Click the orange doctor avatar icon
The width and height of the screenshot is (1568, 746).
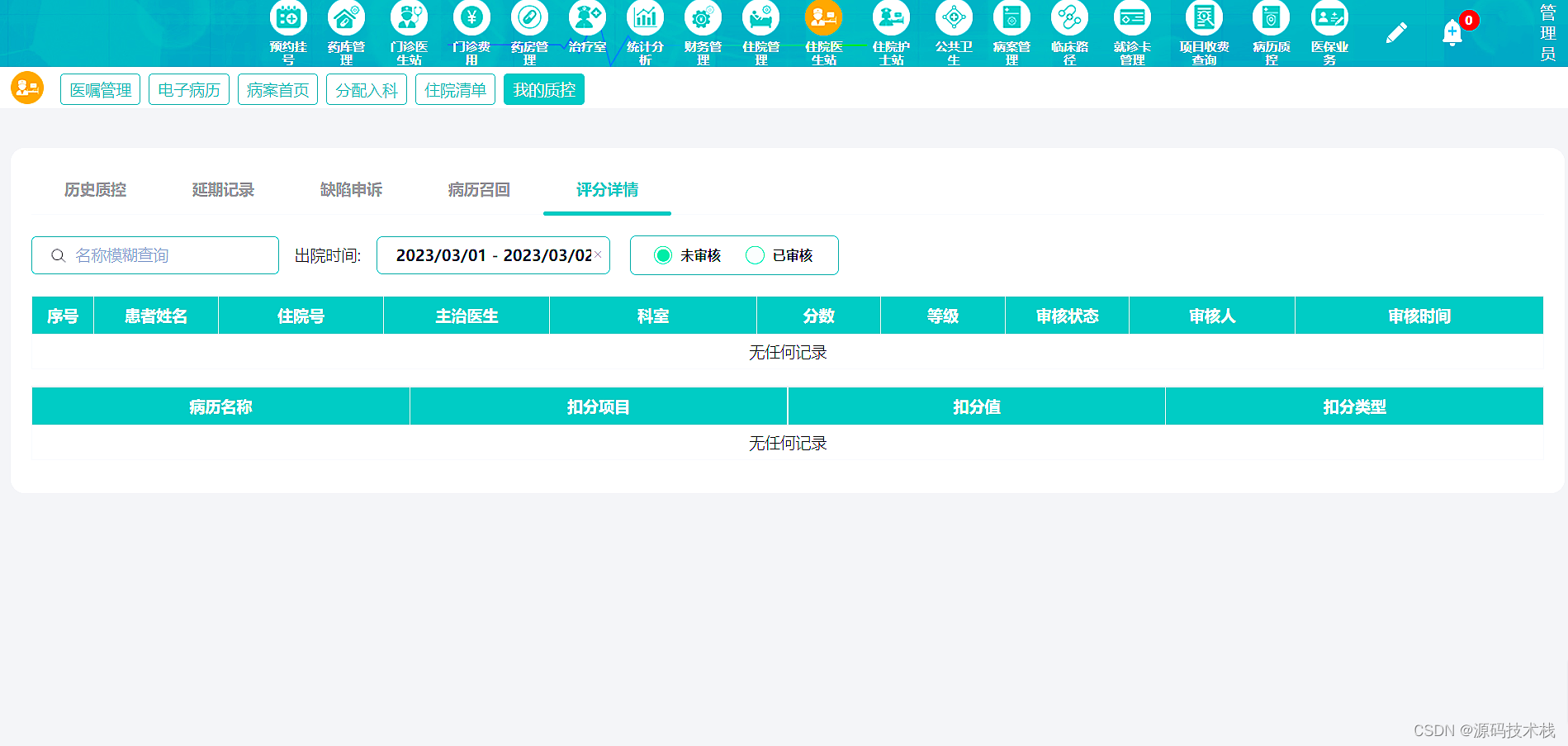[27, 88]
